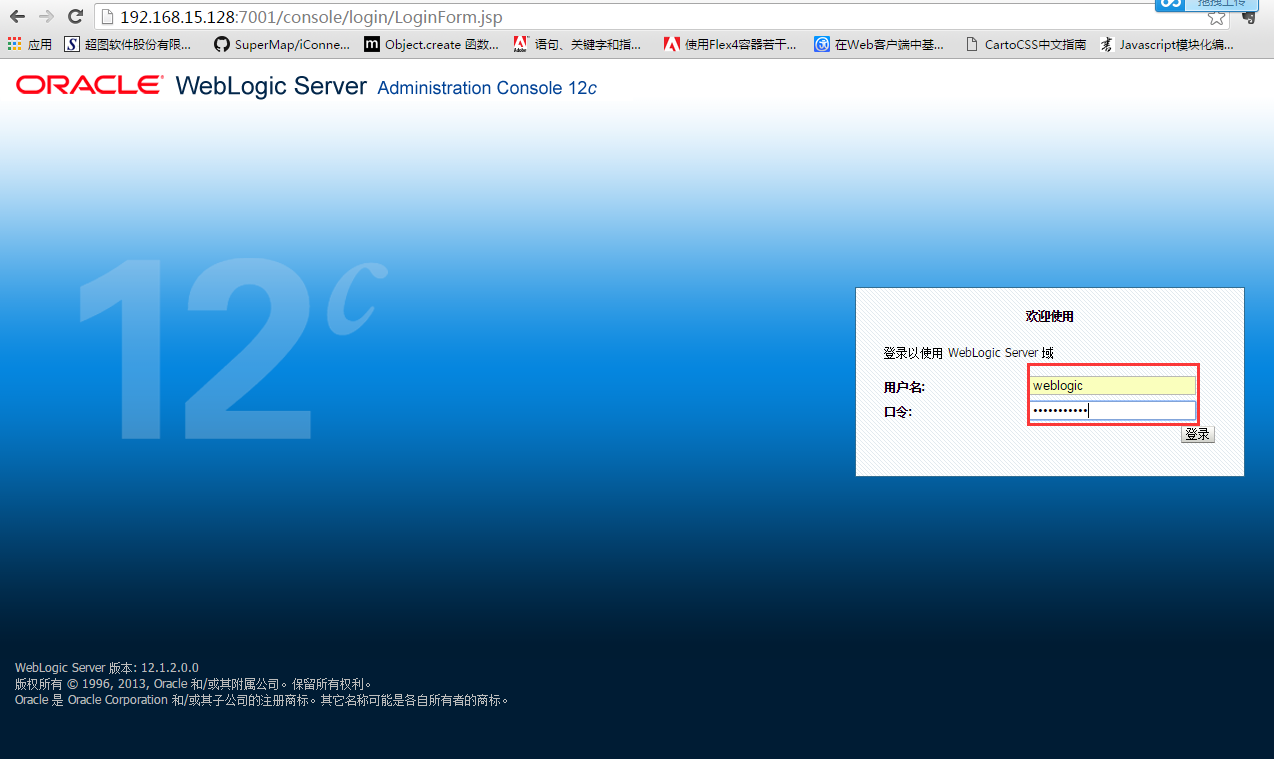
Task: Click the 登录 login button
Action: (1197, 434)
